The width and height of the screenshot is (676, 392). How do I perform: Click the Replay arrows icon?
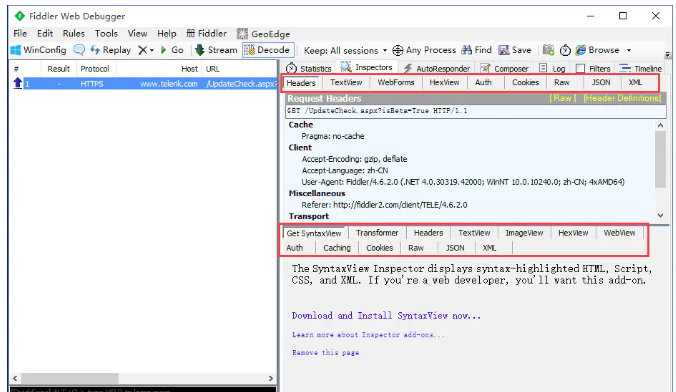tap(95, 50)
